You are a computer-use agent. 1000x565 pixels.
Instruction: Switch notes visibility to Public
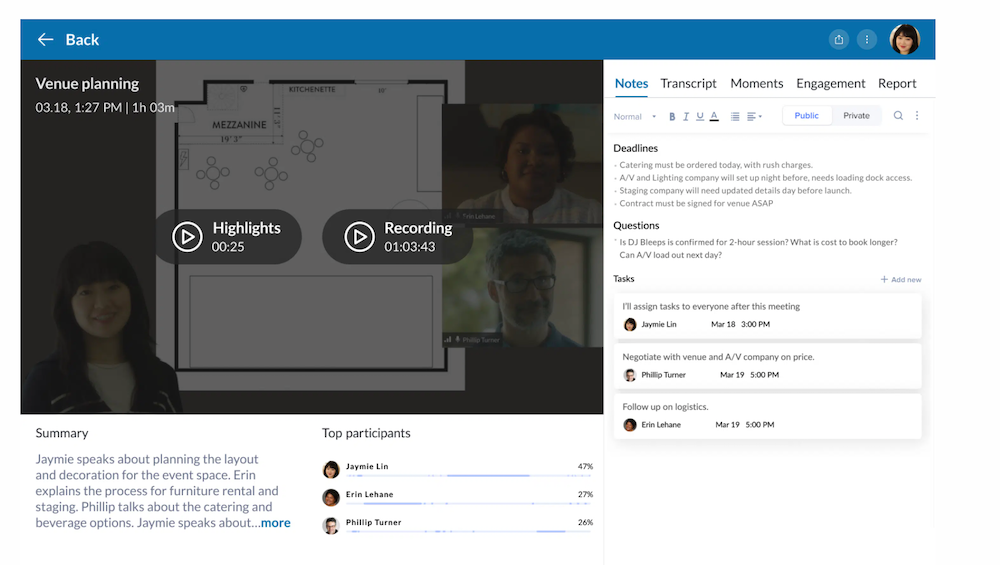coord(806,116)
